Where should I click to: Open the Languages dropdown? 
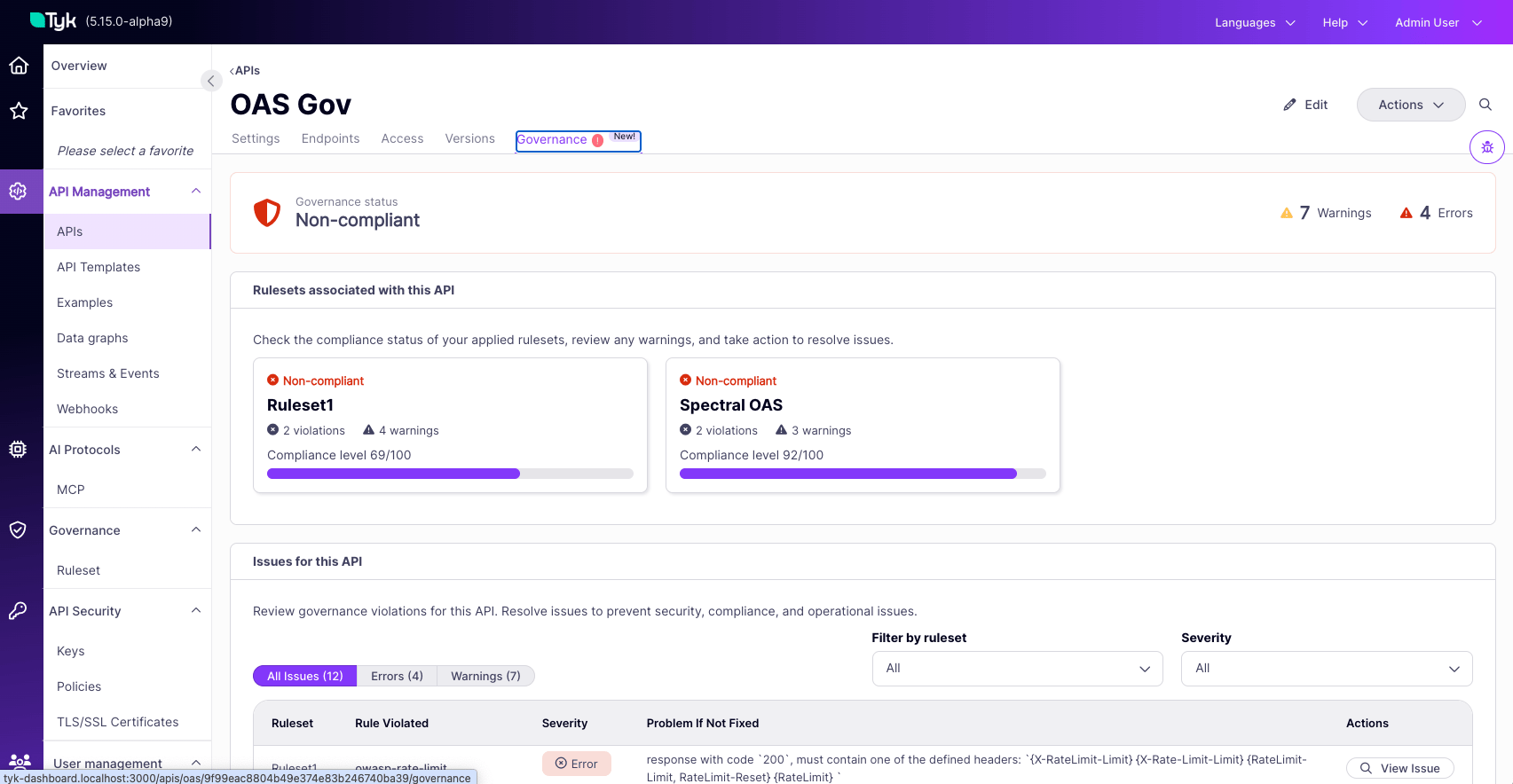coord(1255,22)
